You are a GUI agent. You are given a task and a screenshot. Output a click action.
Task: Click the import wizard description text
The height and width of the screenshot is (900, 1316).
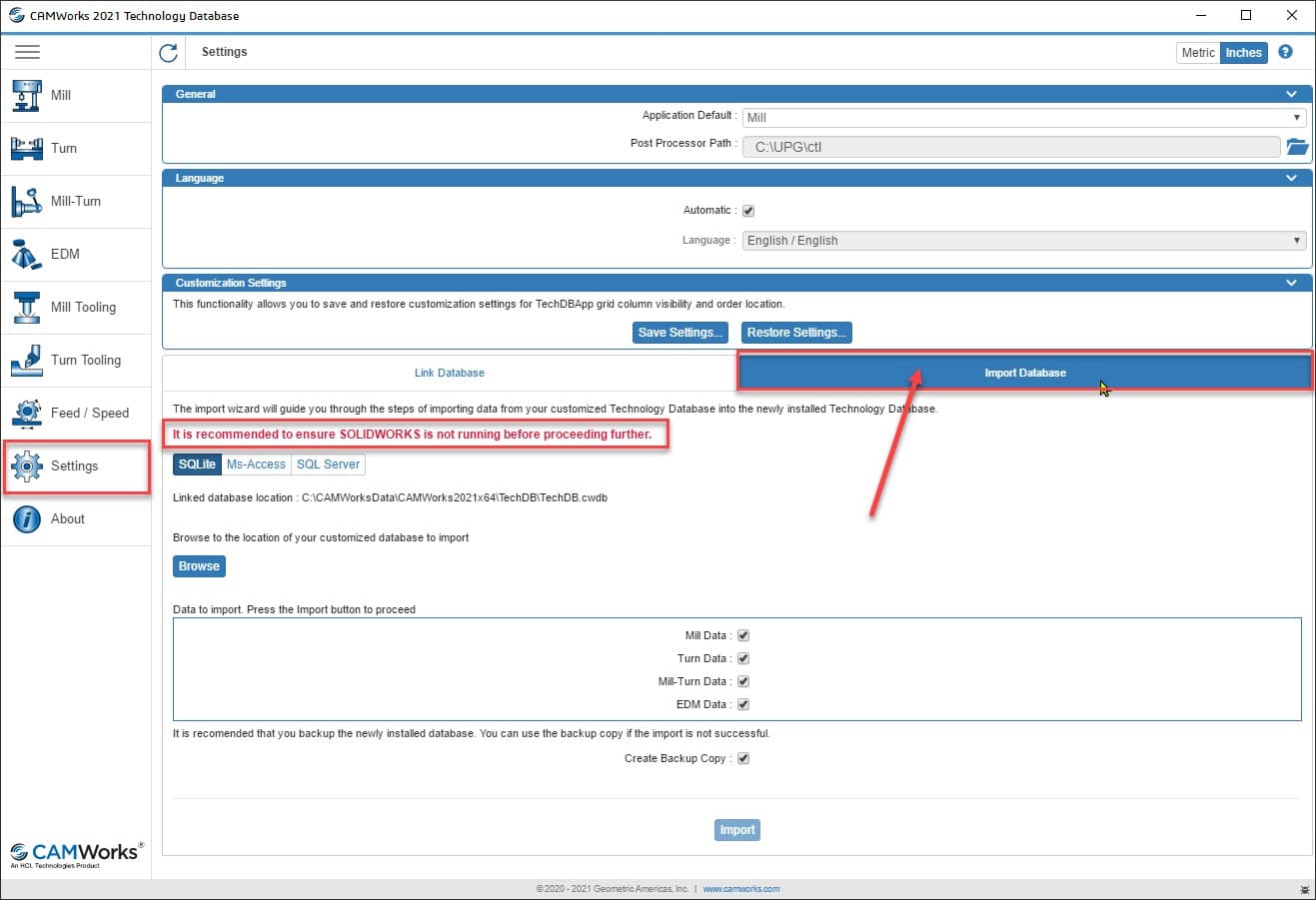pyautogui.click(x=555, y=409)
